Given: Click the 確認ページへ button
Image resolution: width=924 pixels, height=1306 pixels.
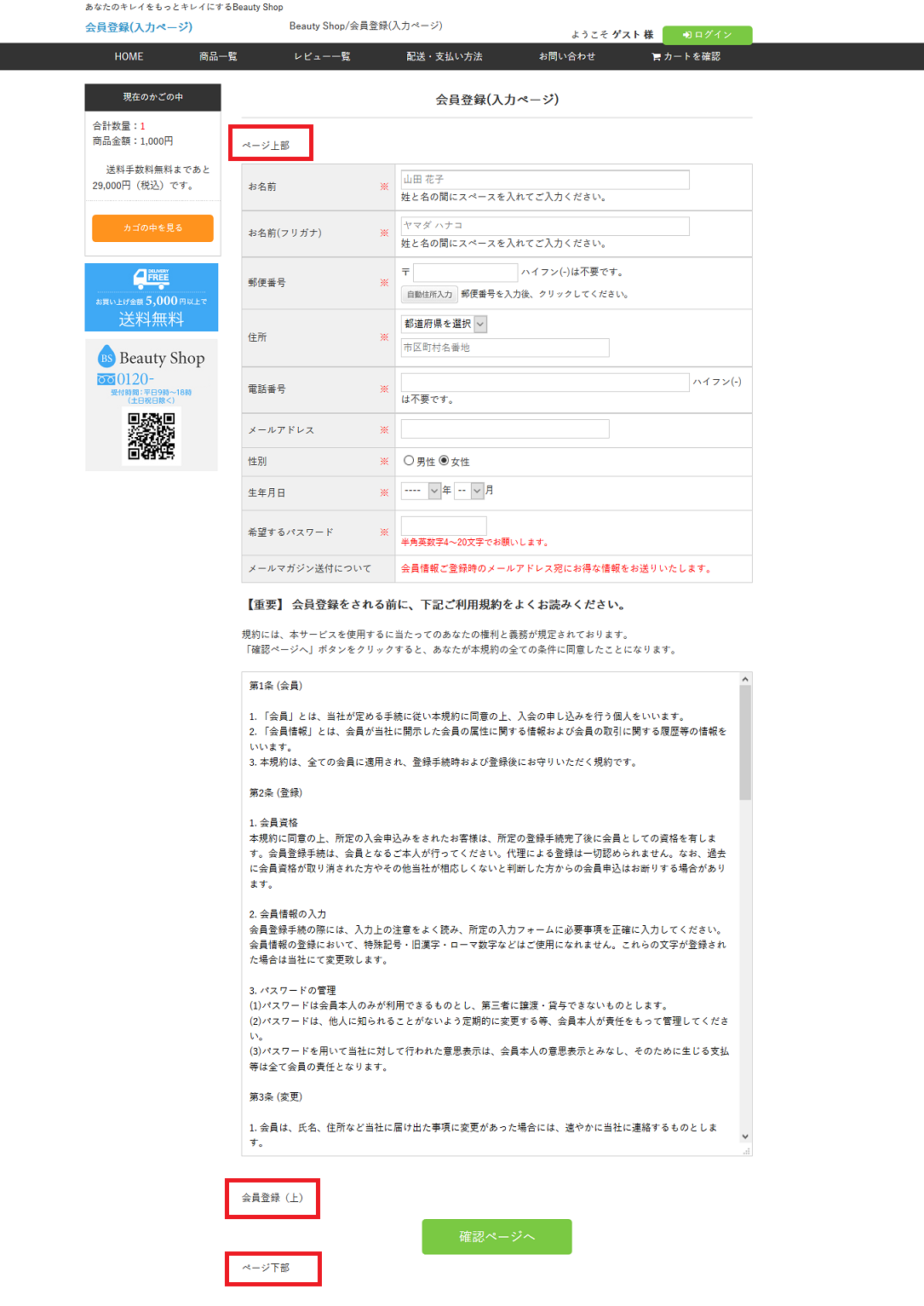Looking at the screenshot, I should (496, 1236).
